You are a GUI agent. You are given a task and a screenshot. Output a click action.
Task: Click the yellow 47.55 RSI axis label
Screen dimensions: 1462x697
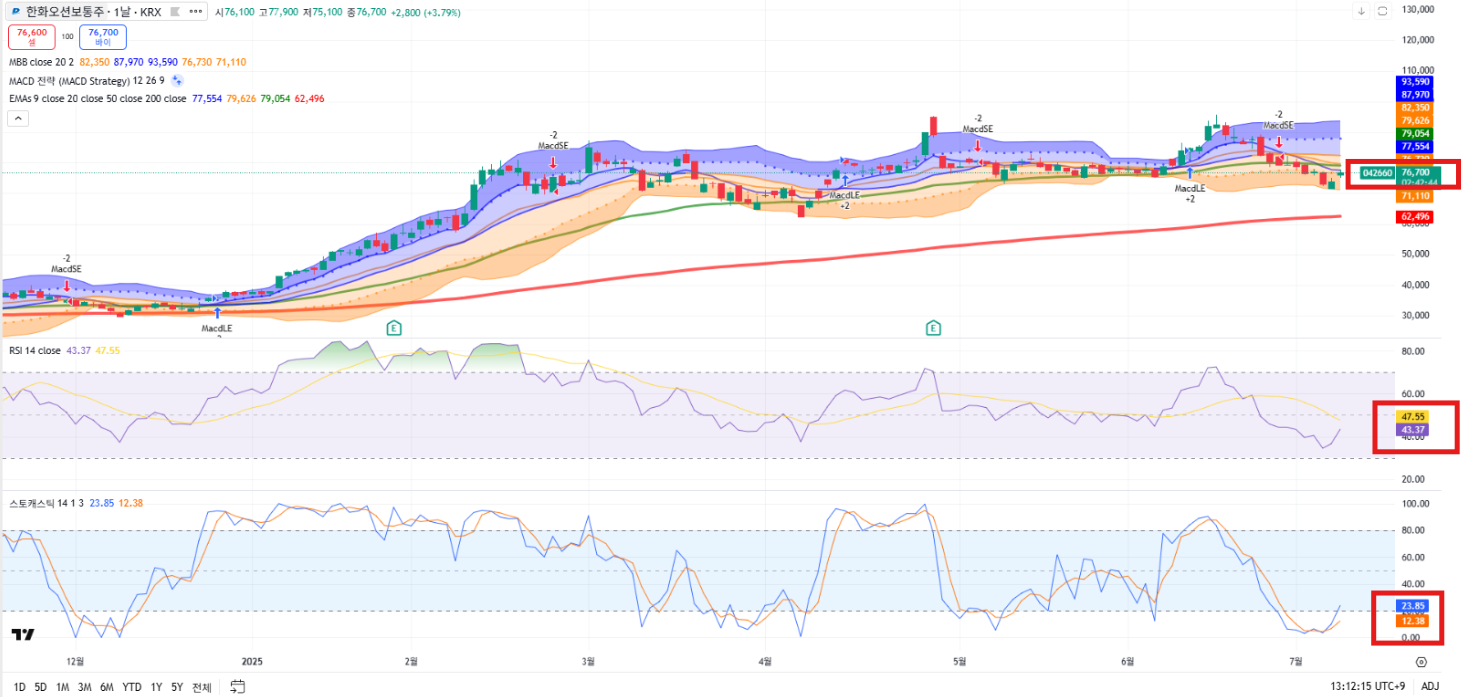(1413, 416)
